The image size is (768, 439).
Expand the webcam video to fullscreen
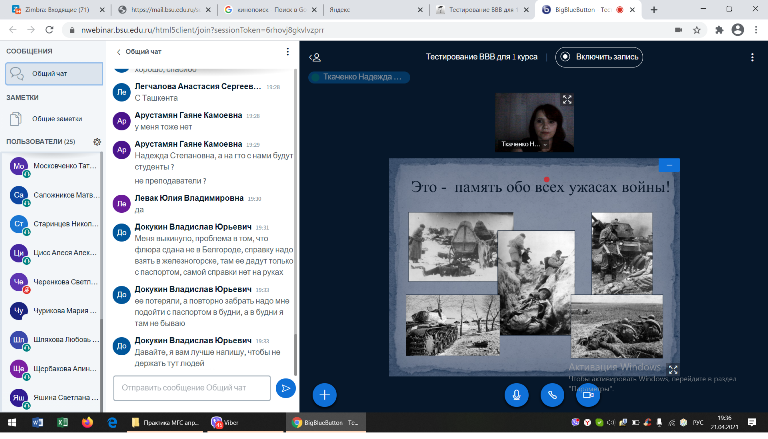[567, 100]
